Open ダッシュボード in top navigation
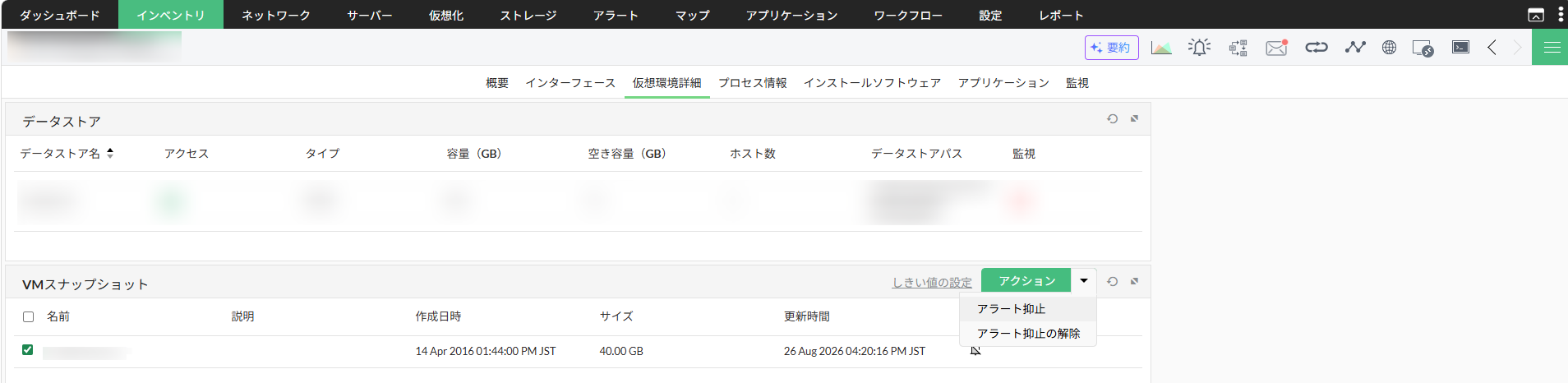Viewport: 1568px width, 383px height. point(59,15)
